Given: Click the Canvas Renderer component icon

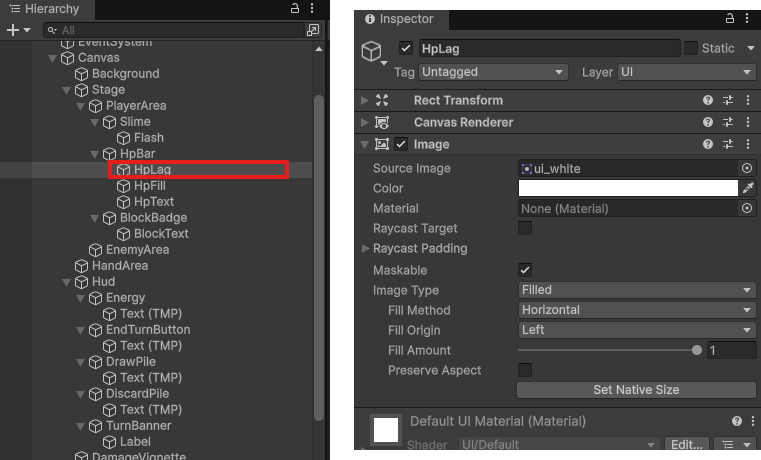Looking at the screenshot, I should point(382,122).
